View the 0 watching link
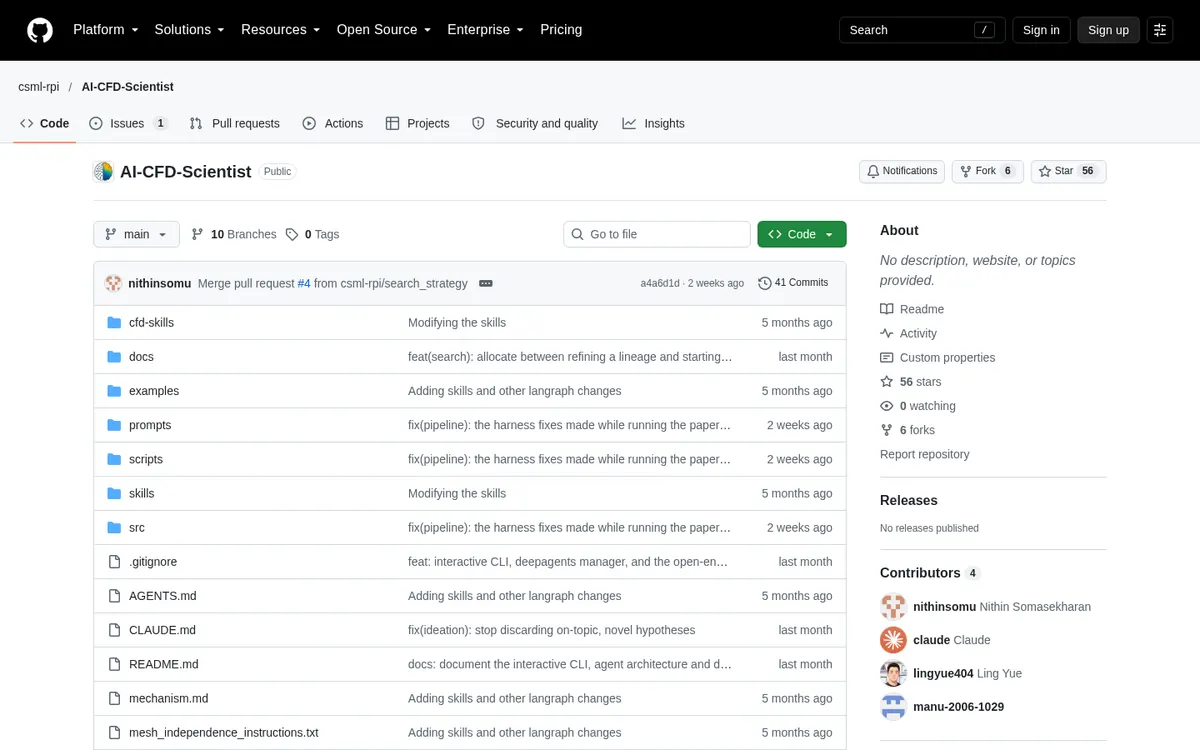This screenshot has width=1200, height=750. point(917,406)
